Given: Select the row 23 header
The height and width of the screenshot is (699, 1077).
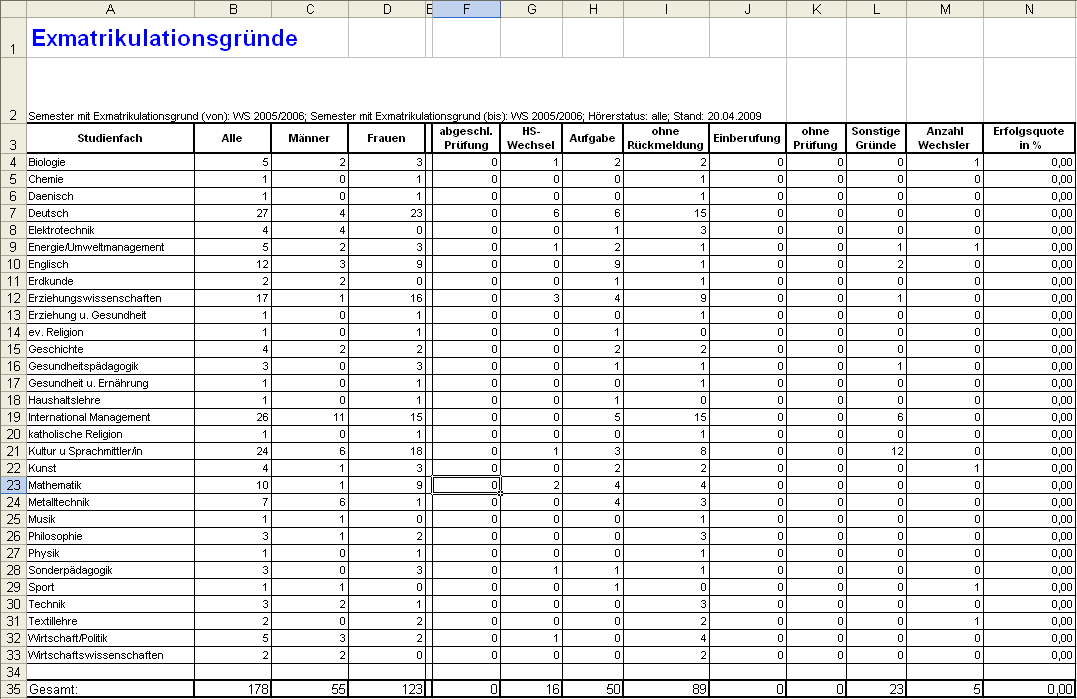Looking at the screenshot, I should point(12,485).
